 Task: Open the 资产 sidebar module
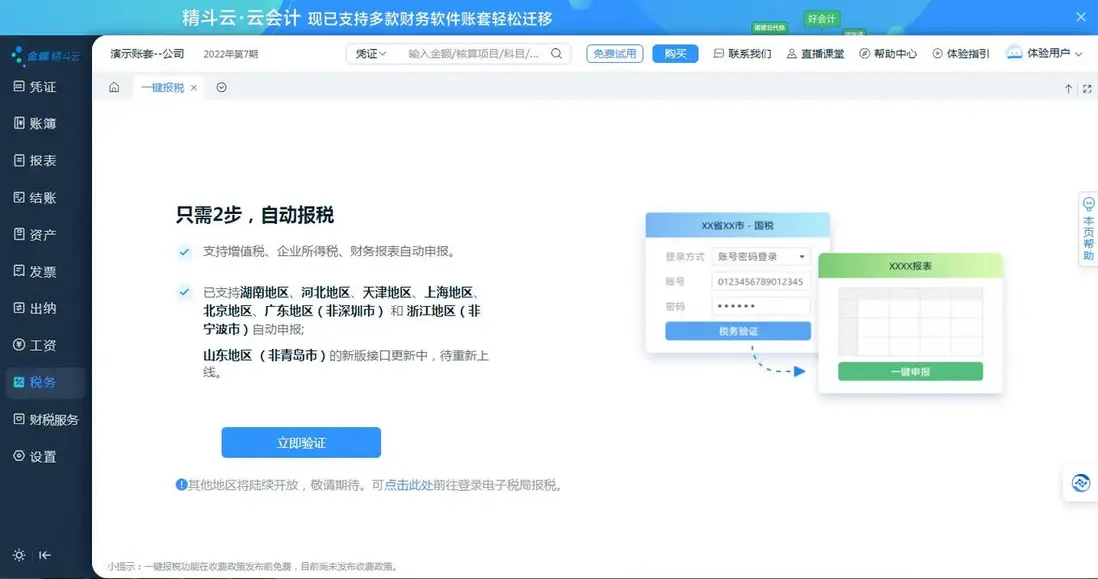coord(35,235)
